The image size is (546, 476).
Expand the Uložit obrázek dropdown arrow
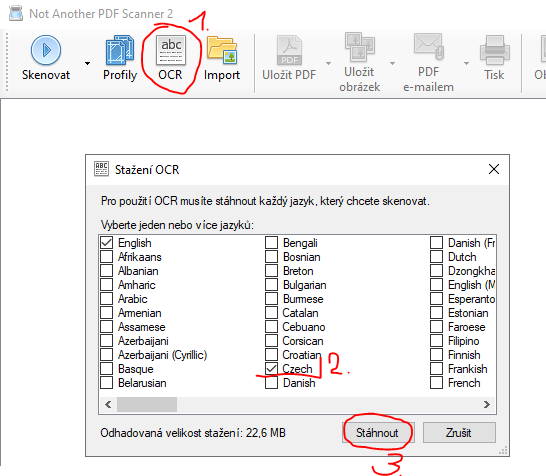tap(392, 63)
